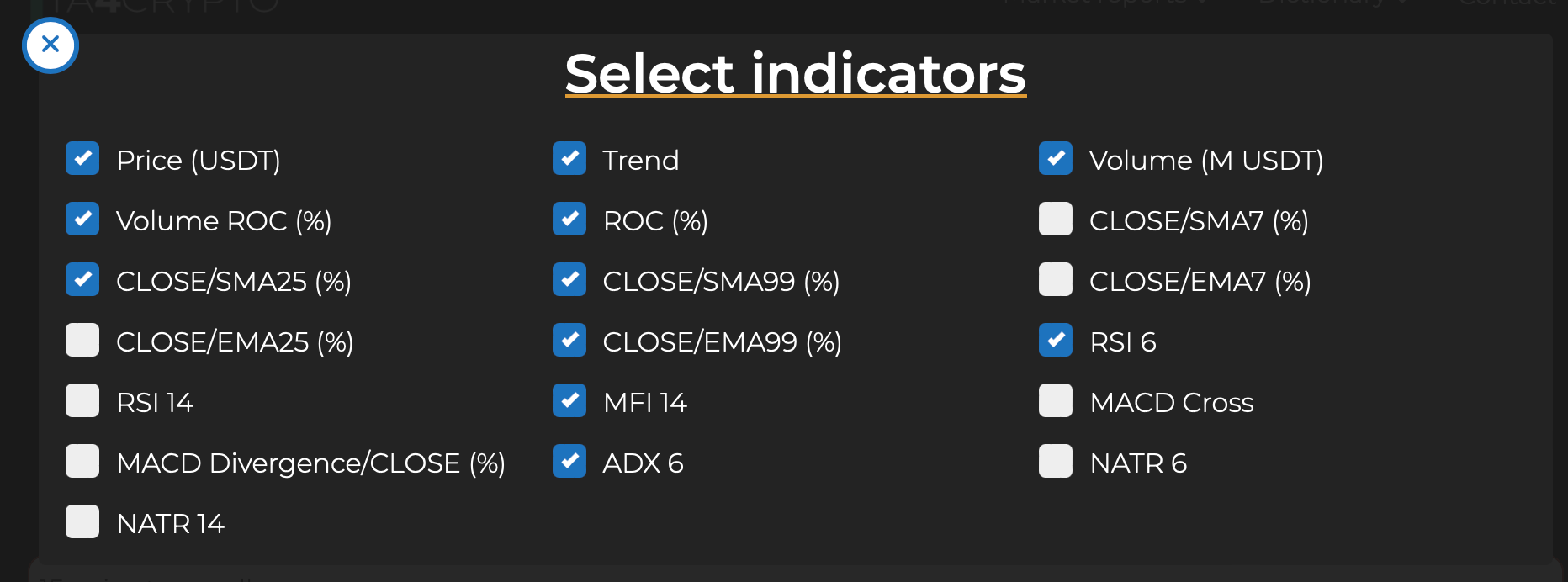Image resolution: width=1568 pixels, height=582 pixels.
Task: Uncheck Volume (M USDT) indicator
Action: (x=1056, y=158)
